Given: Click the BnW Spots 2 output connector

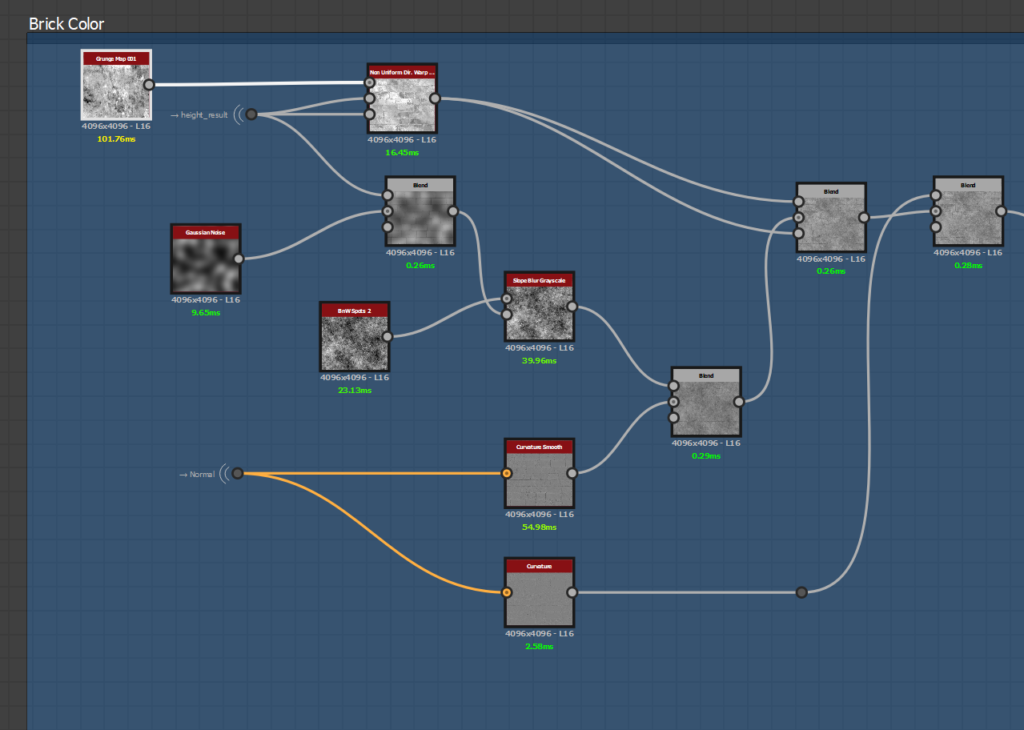Looking at the screenshot, I should tap(387, 337).
